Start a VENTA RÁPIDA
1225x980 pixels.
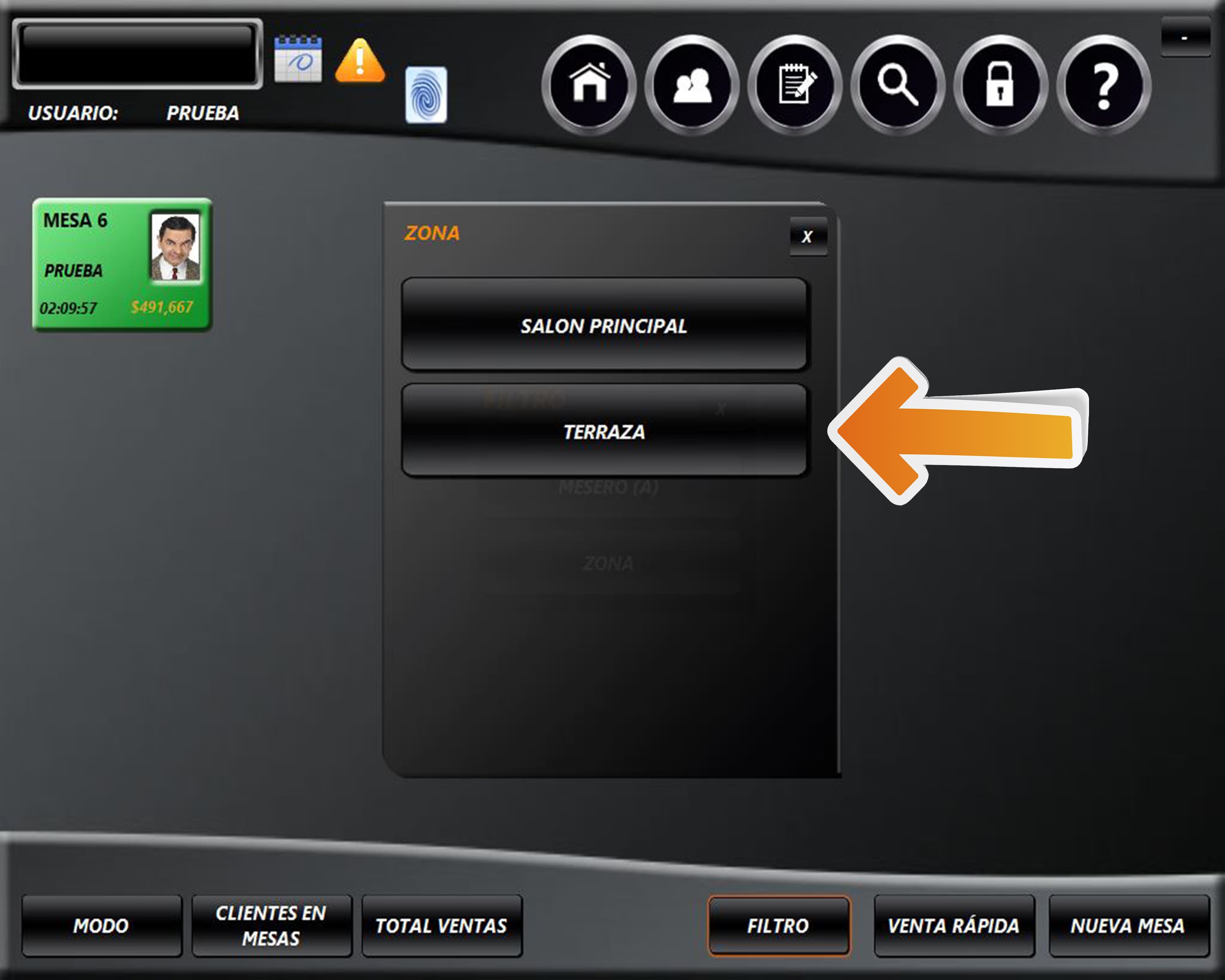953,925
